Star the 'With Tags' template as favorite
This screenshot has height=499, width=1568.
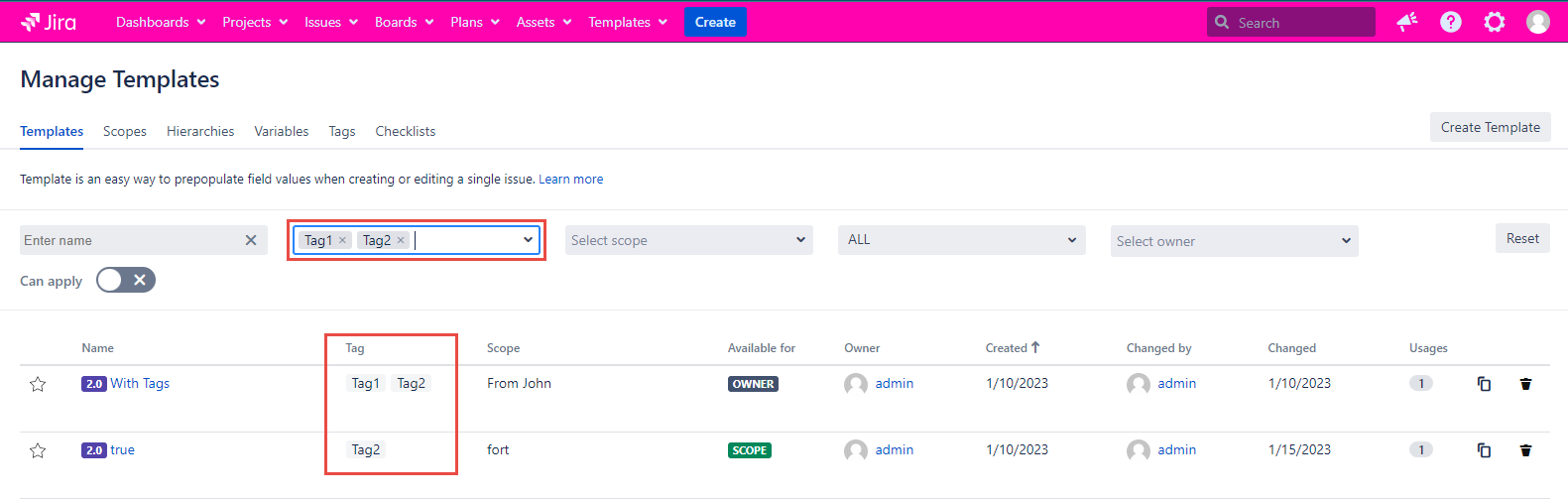pyautogui.click(x=38, y=384)
